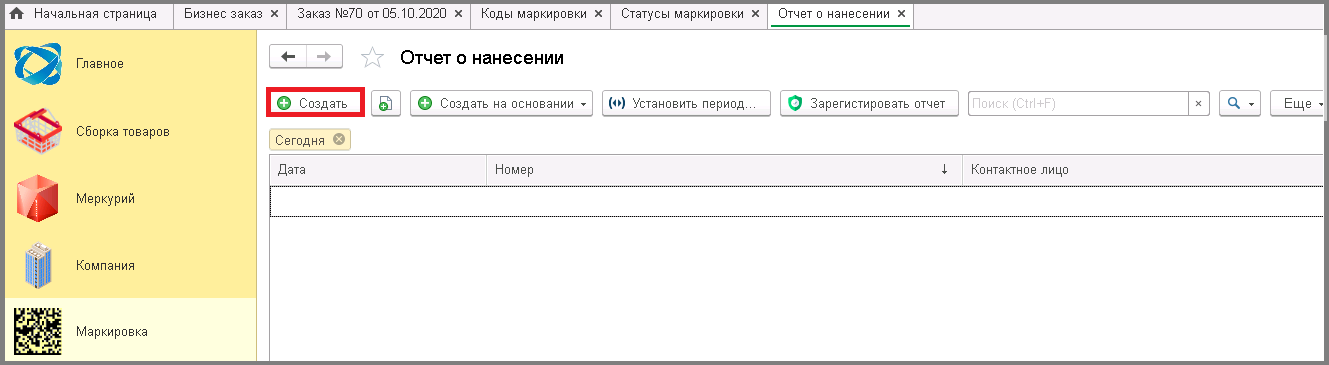Viewport: 1329px width, 365px height.
Task: Sort by the Номер column header
Action: 724,170
